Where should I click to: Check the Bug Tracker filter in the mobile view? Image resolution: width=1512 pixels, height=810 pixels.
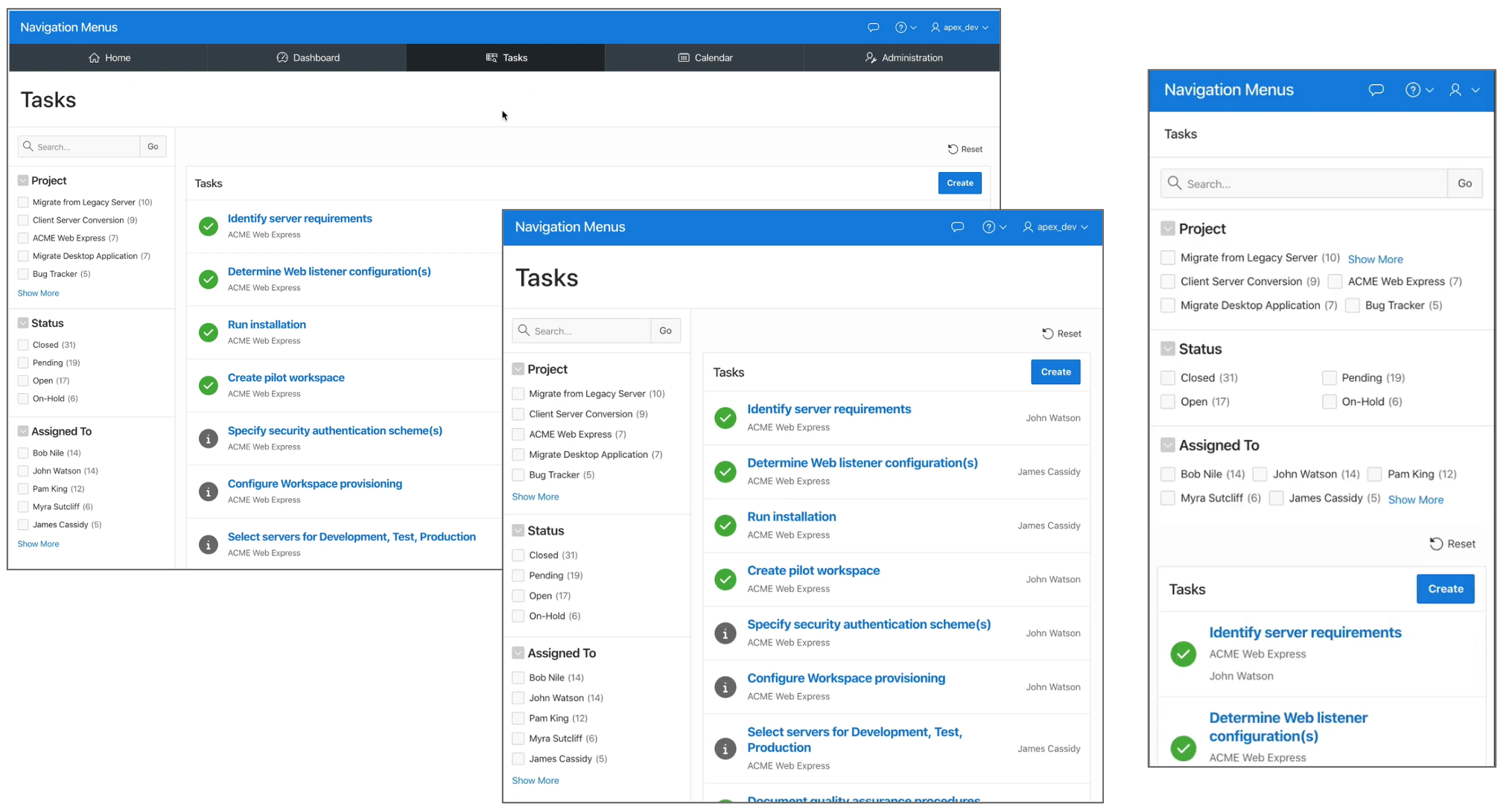click(x=1353, y=305)
